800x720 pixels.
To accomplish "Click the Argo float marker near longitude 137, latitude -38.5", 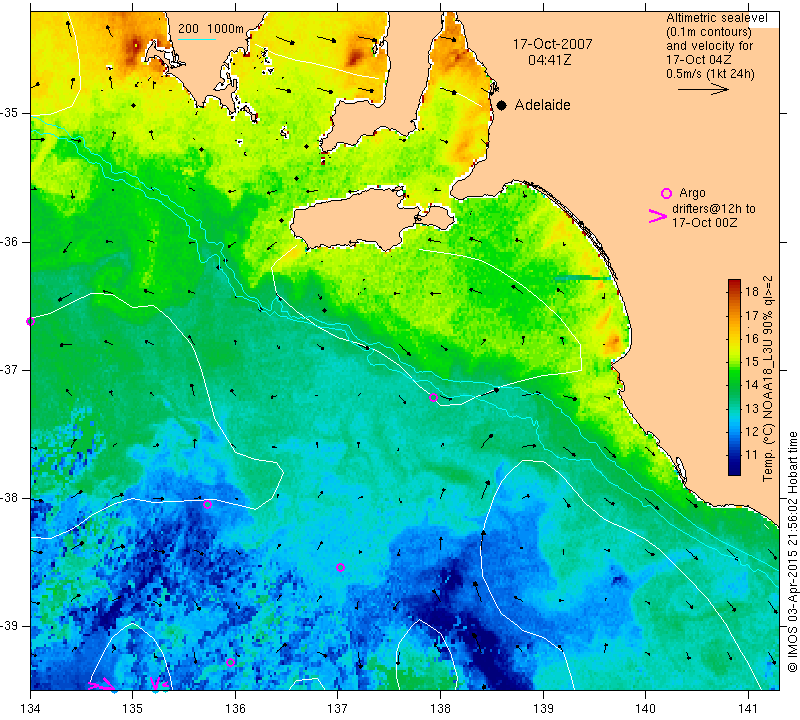I will (x=340, y=567).
